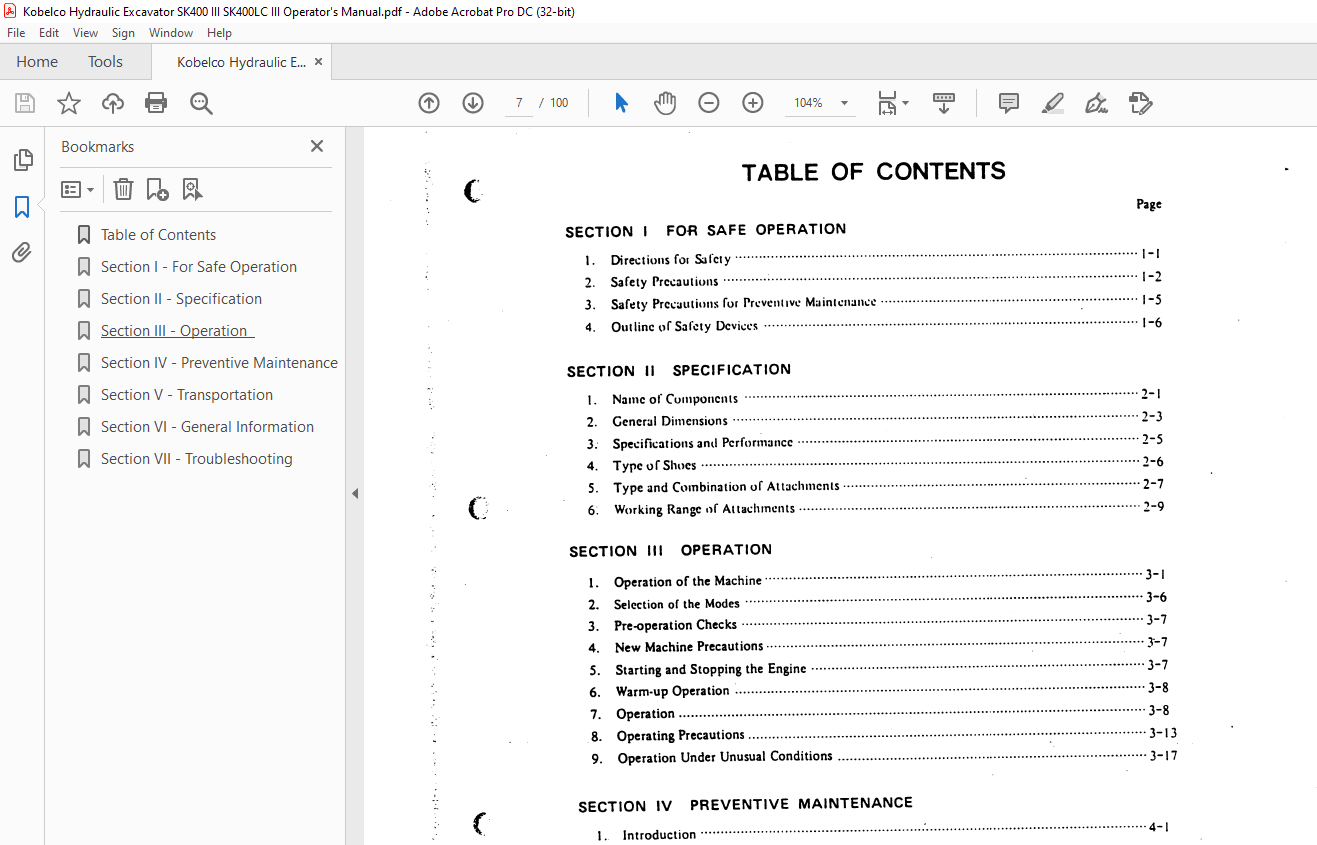This screenshot has width=1317, height=845.
Task: Open Section VII - Troubleshooting bookmark
Action: tap(197, 459)
